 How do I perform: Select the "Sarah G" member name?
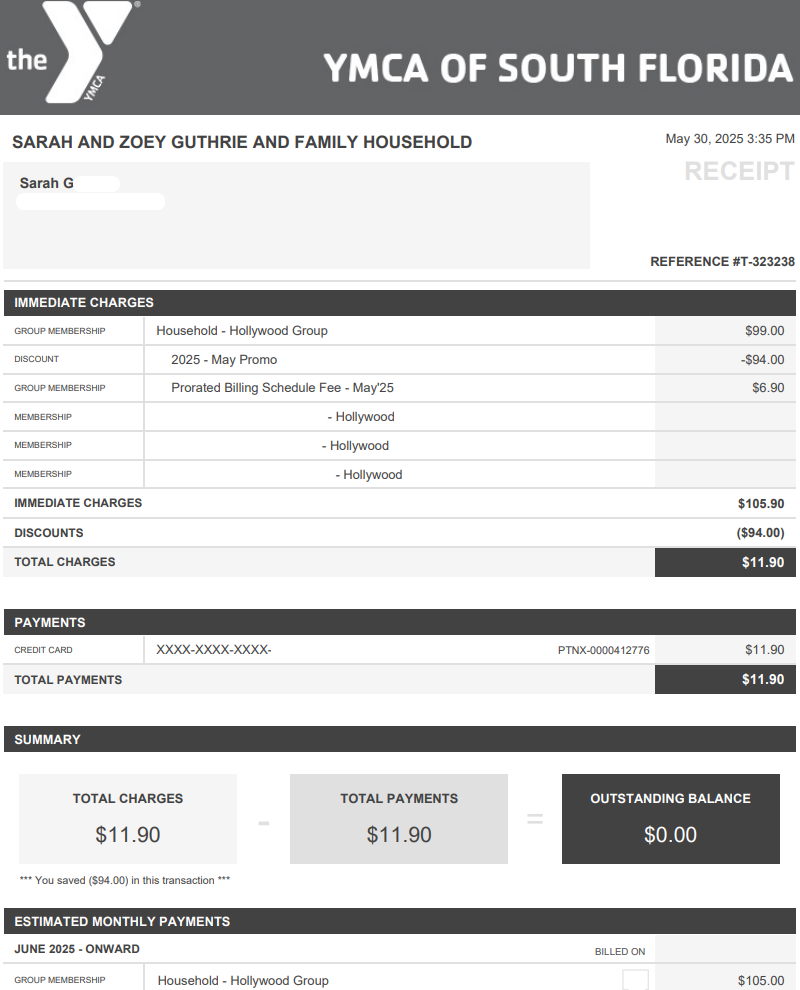(x=47, y=184)
